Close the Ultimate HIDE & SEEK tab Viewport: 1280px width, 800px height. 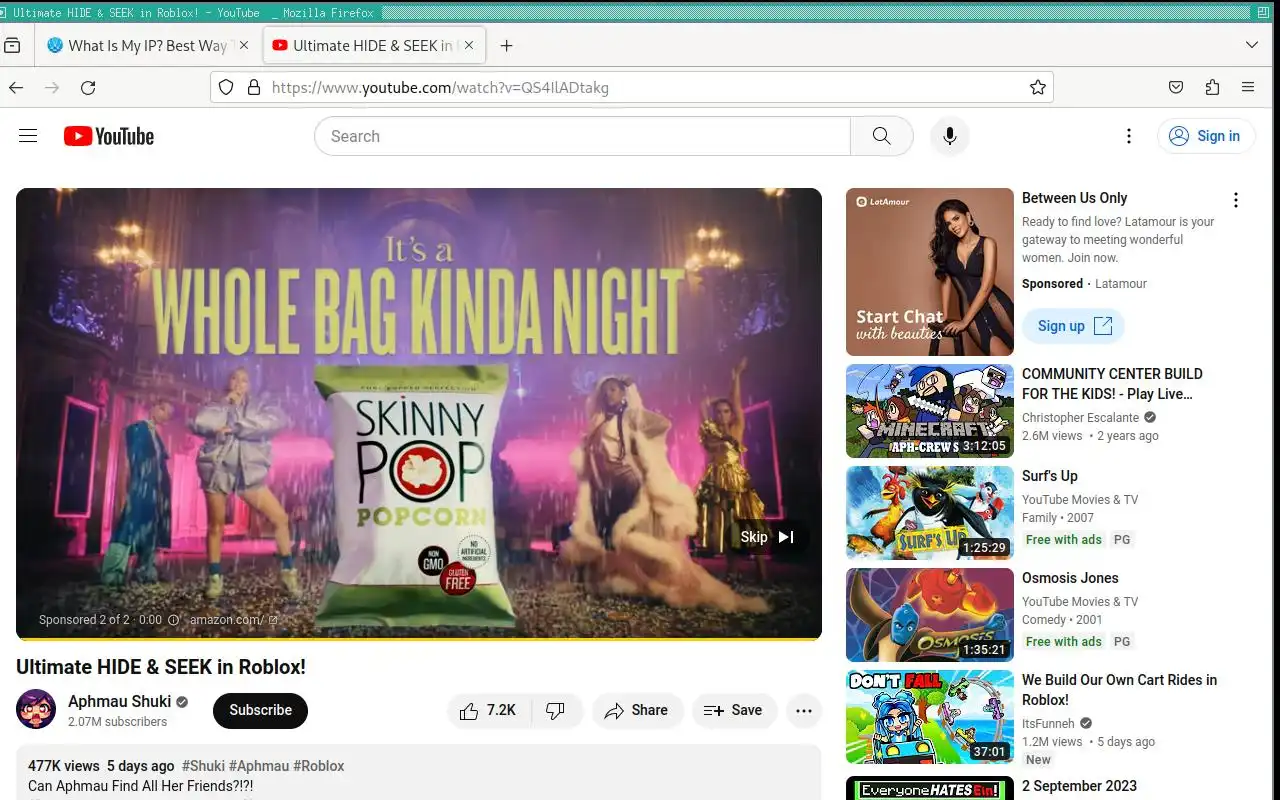(x=469, y=46)
